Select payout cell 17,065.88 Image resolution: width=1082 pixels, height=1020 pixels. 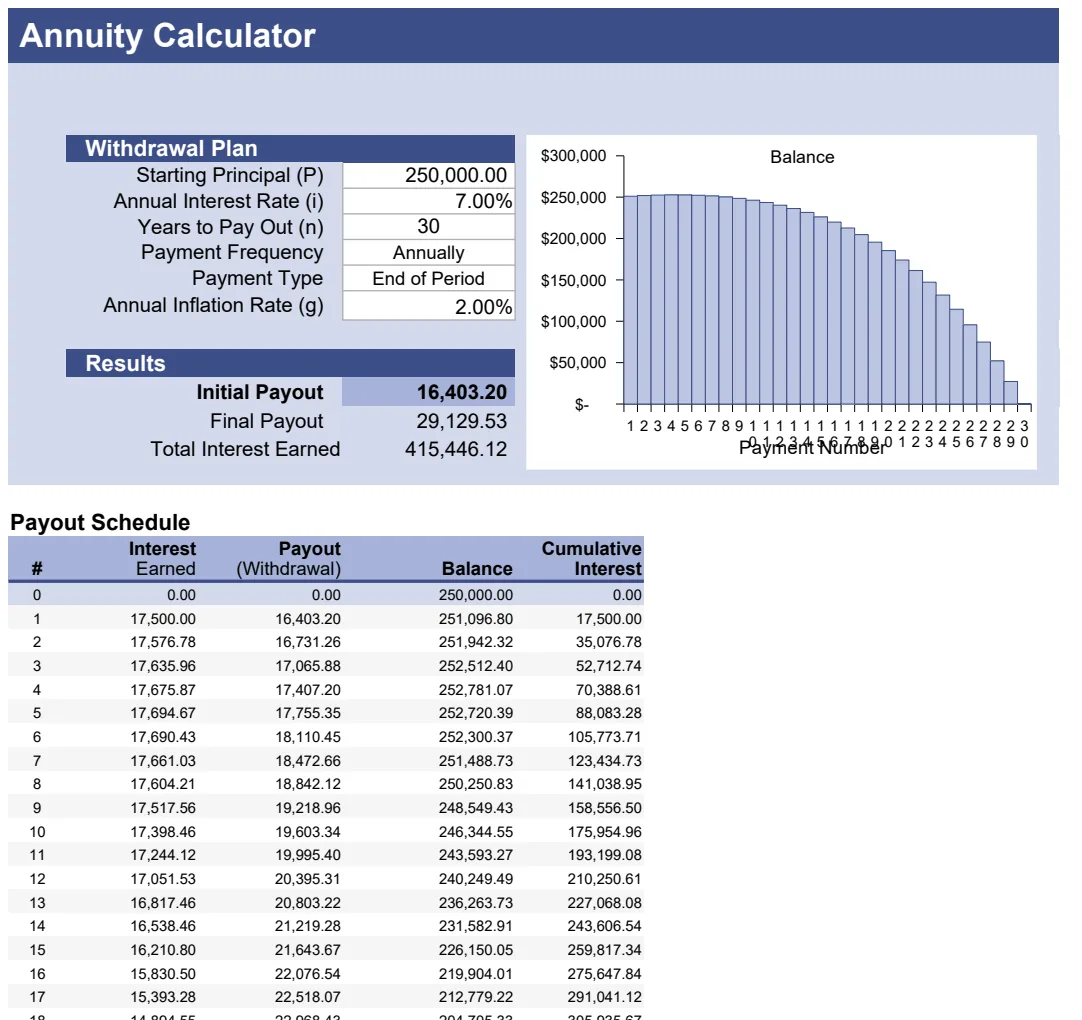coord(308,666)
